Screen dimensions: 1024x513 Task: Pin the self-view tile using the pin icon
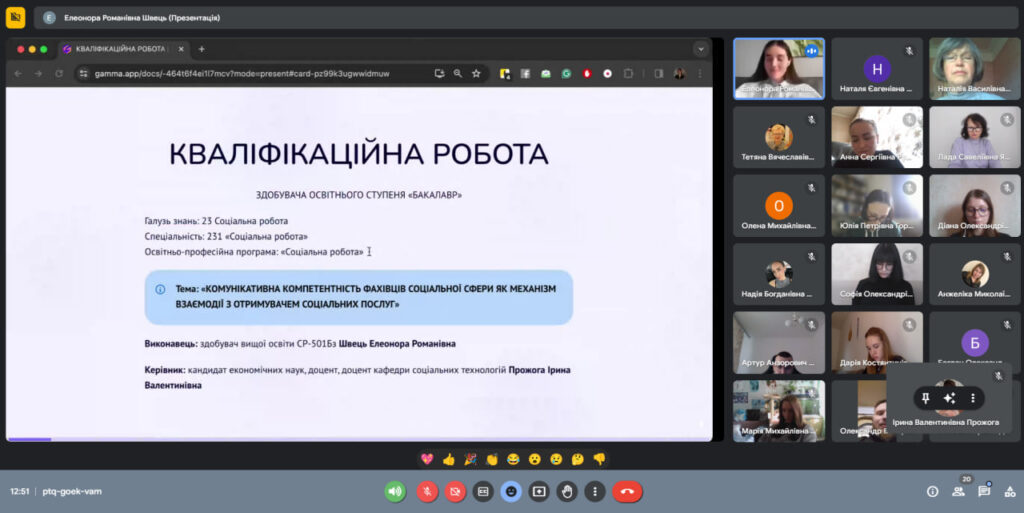[926, 398]
